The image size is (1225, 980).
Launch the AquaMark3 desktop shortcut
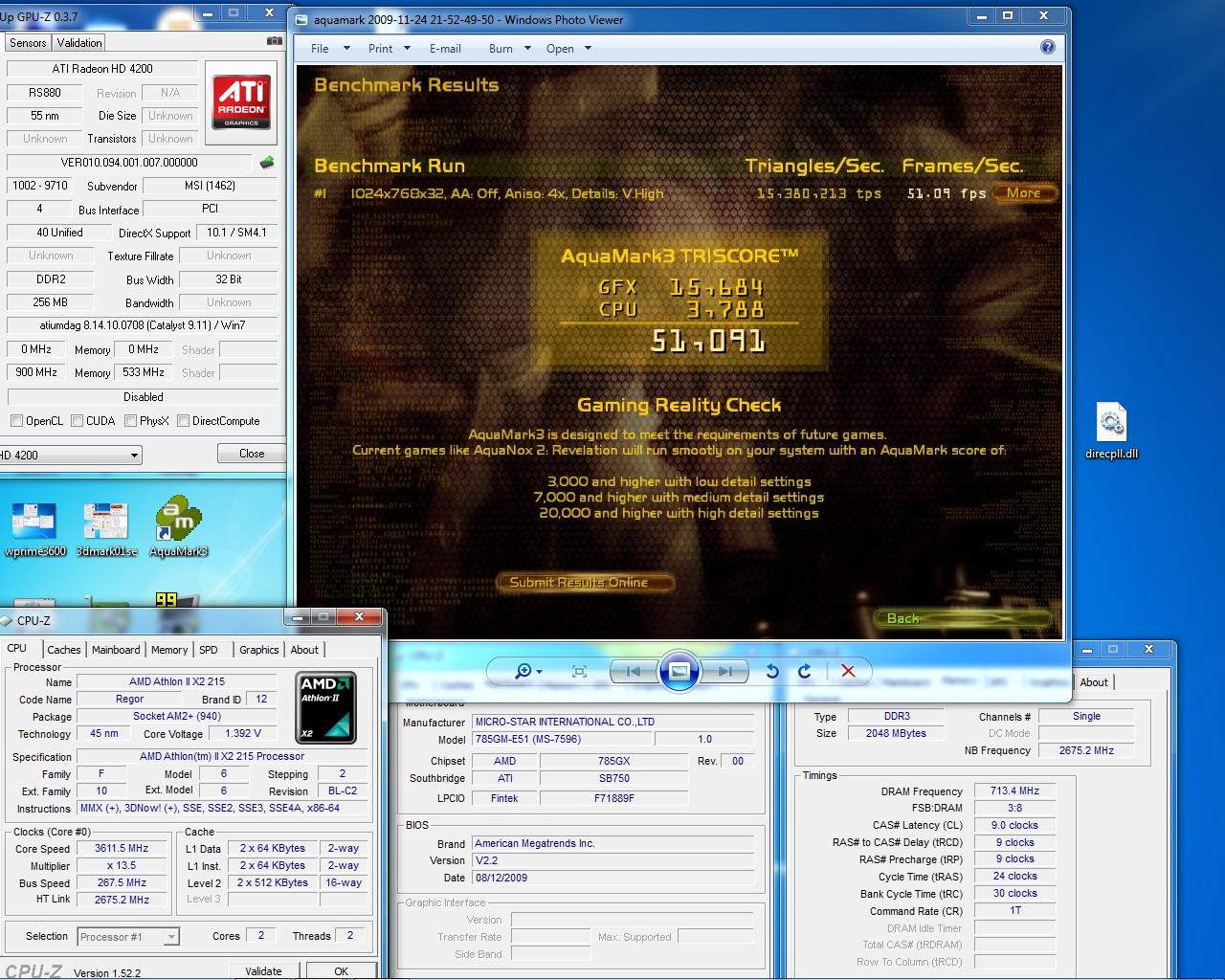point(178,526)
